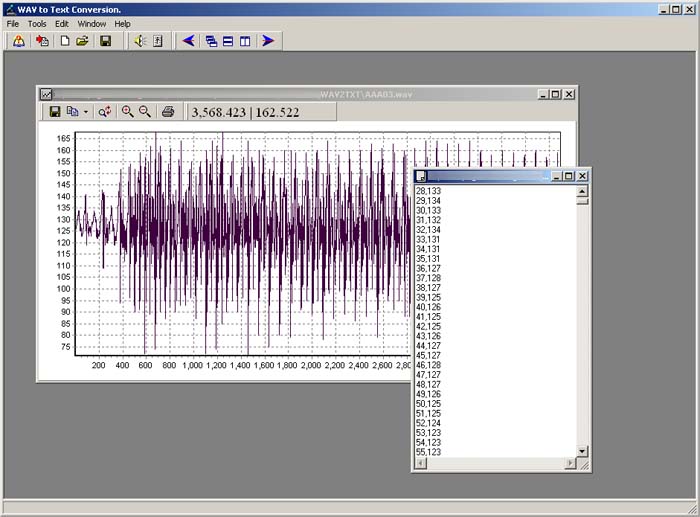Expand the copy dropdown arrow in chart toolbar
700x517 pixels.
point(86,112)
